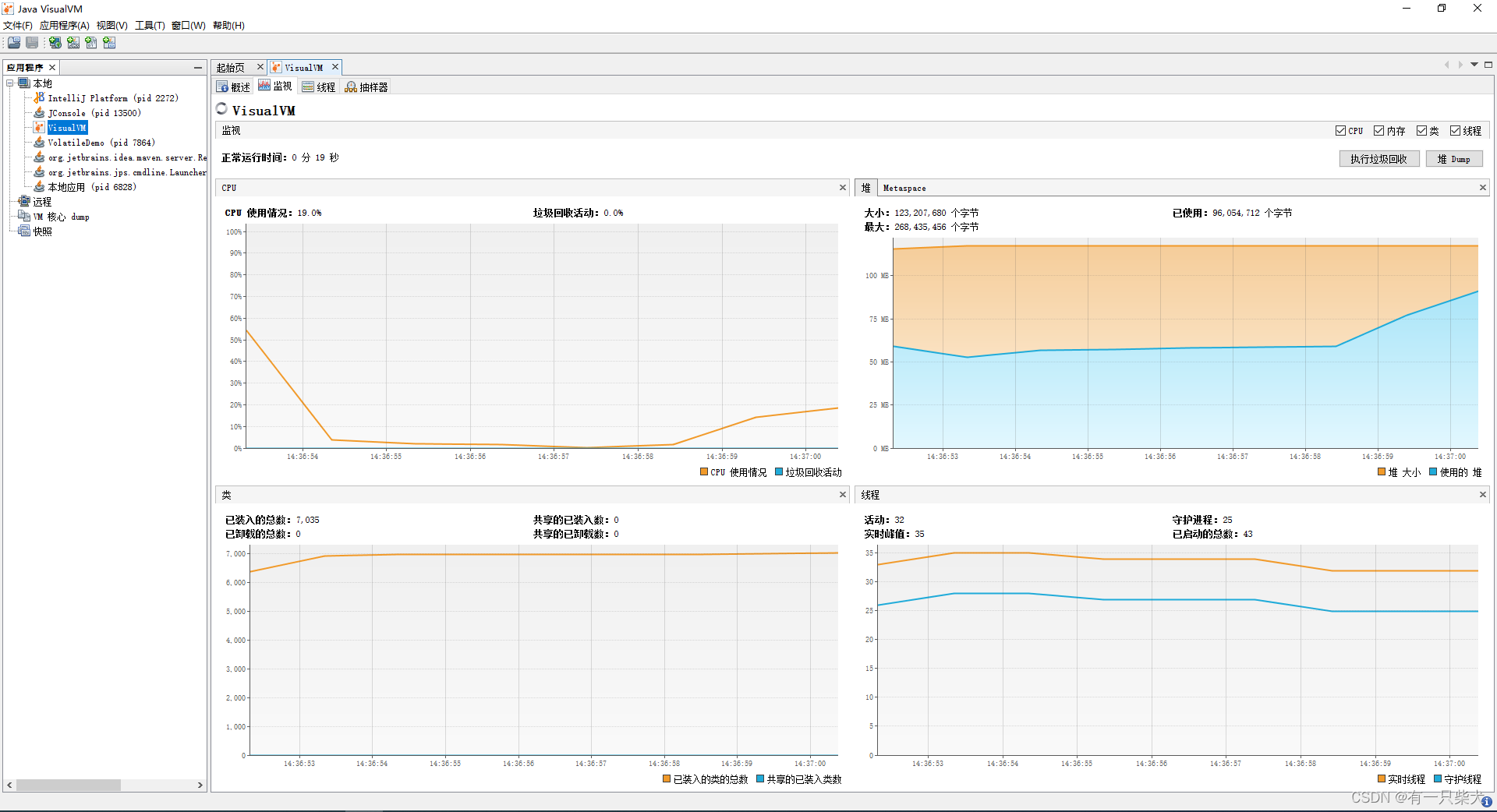Close the 堆 Metaspace chart panel
This screenshot has width=1497, height=812.
point(1483,188)
